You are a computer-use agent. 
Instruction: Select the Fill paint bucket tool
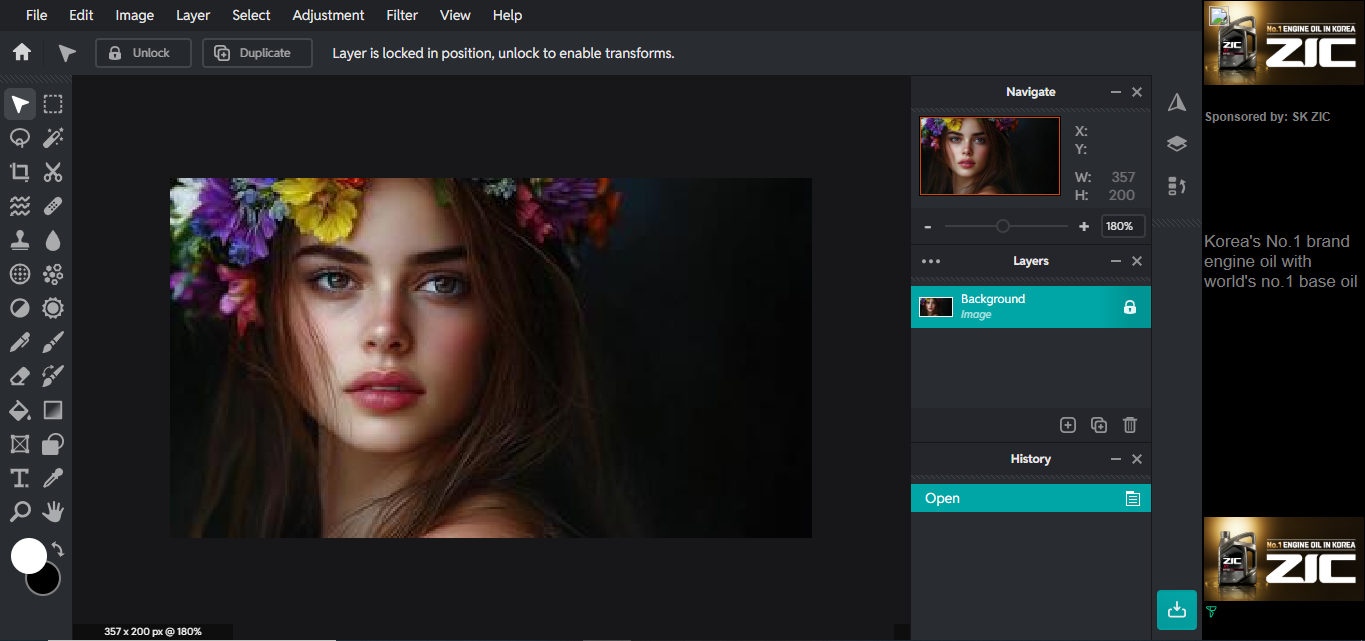(x=20, y=410)
